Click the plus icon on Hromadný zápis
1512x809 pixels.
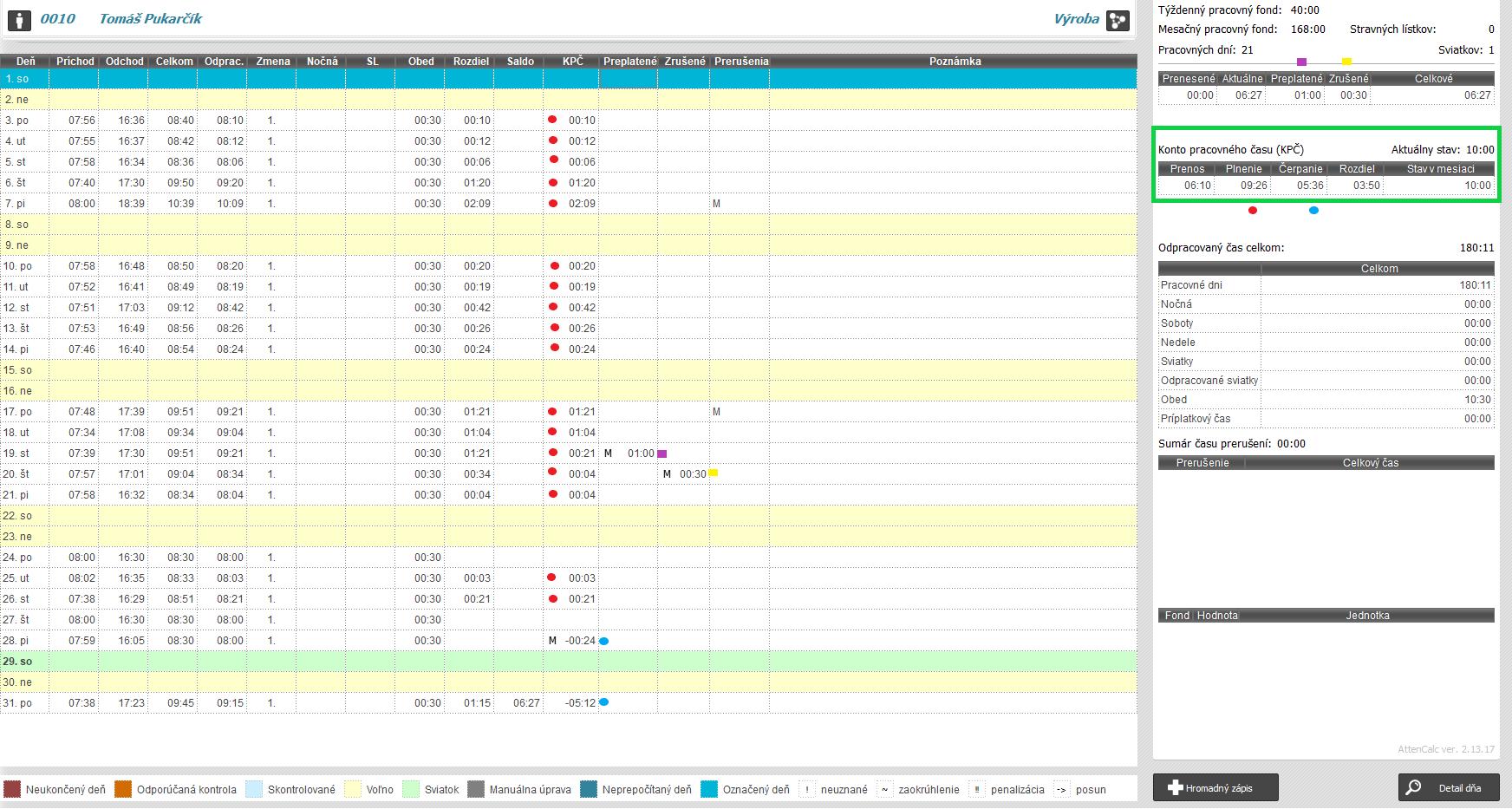tap(1175, 787)
